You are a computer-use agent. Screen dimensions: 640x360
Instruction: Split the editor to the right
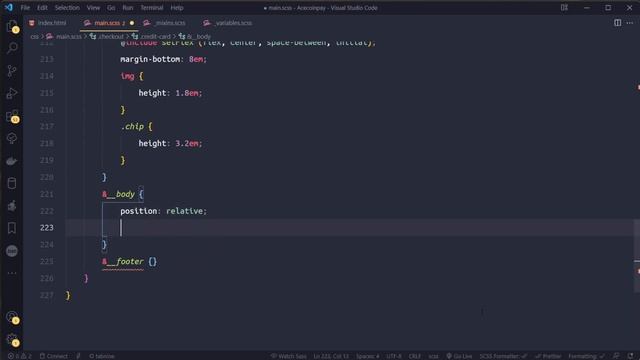(618, 23)
